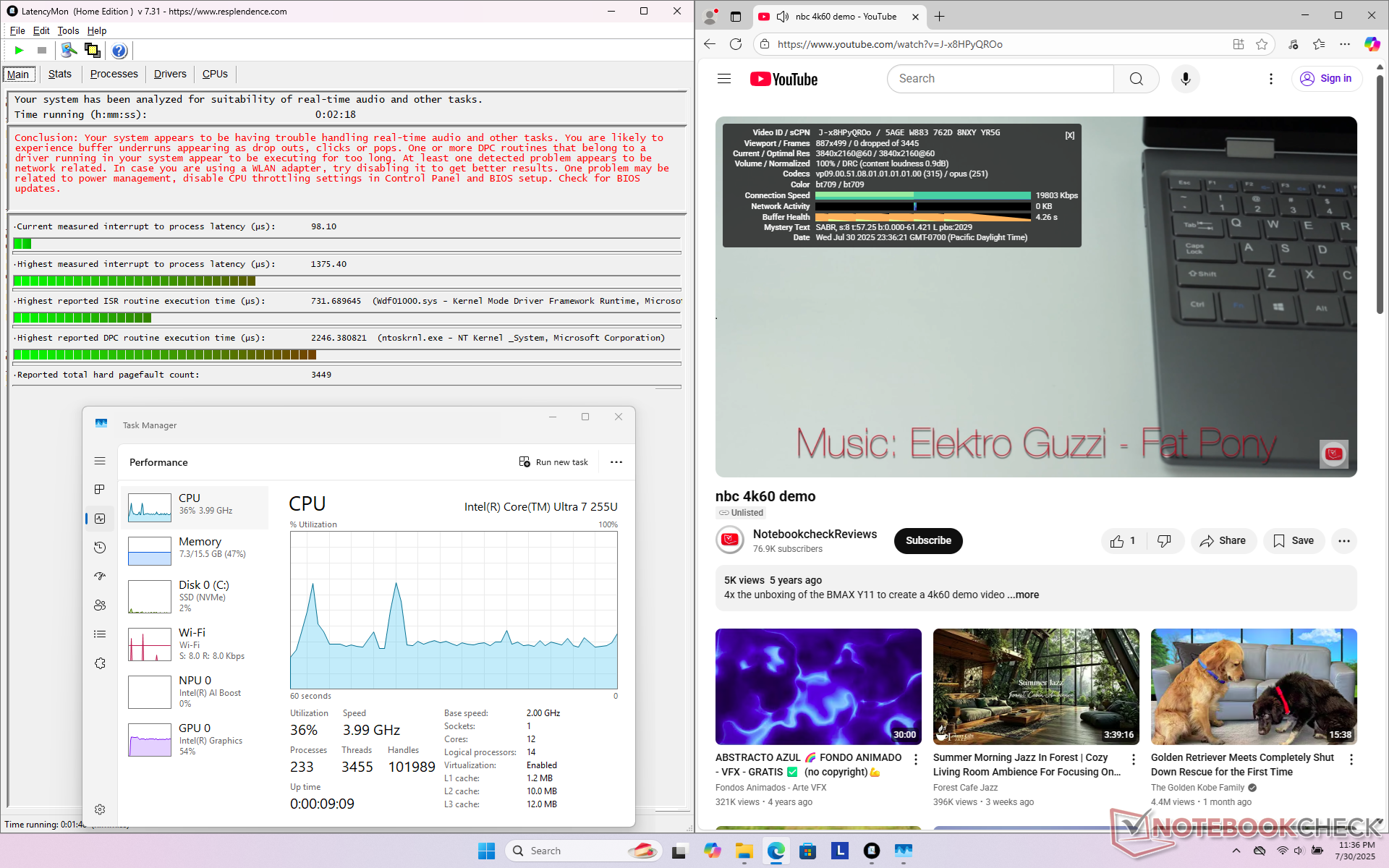This screenshot has height=868, width=1389.
Task: Show hidden system tray icons chevron
Action: tap(1236, 851)
